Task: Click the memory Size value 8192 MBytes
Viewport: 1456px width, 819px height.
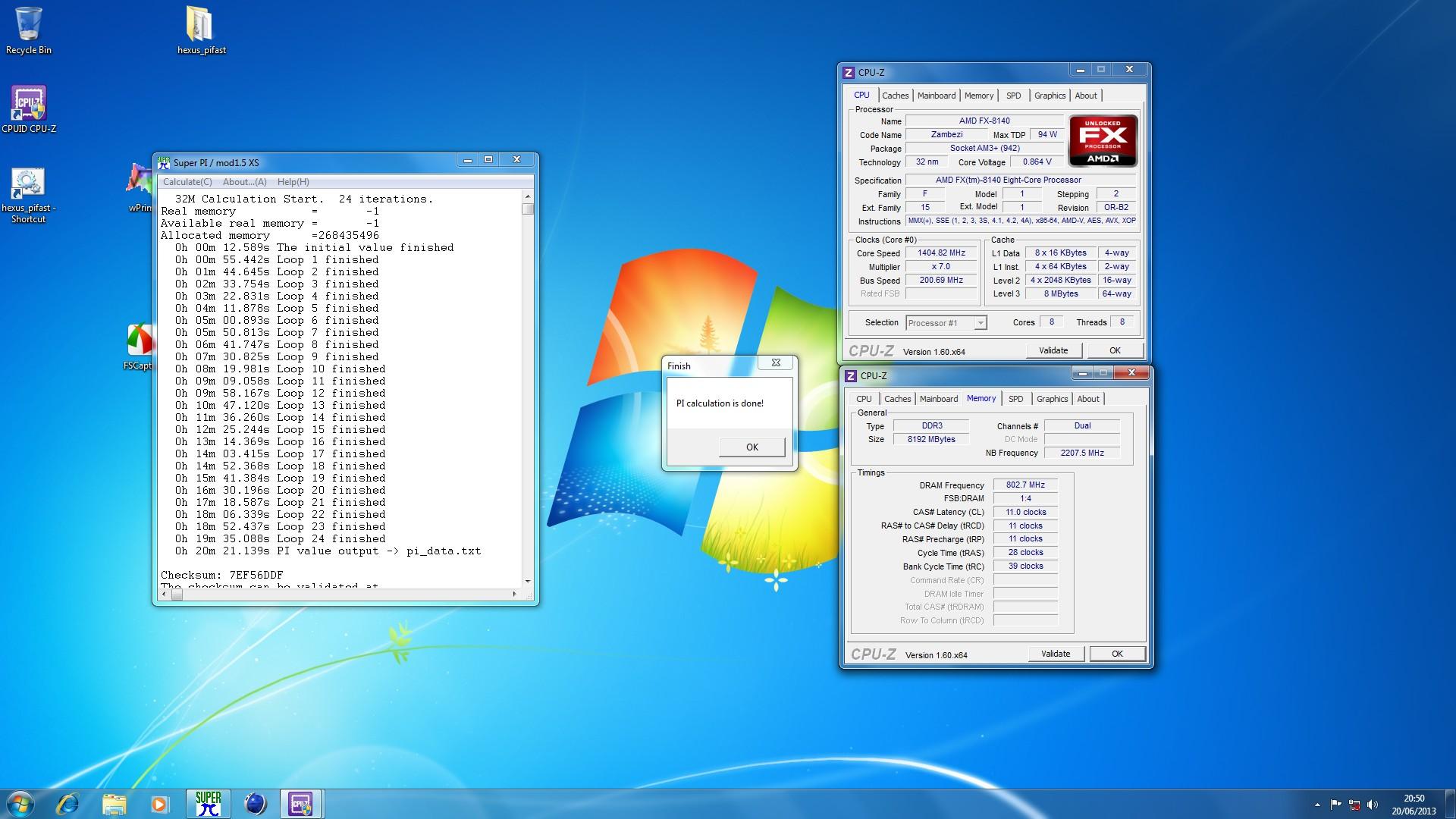Action: pyautogui.click(x=931, y=440)
